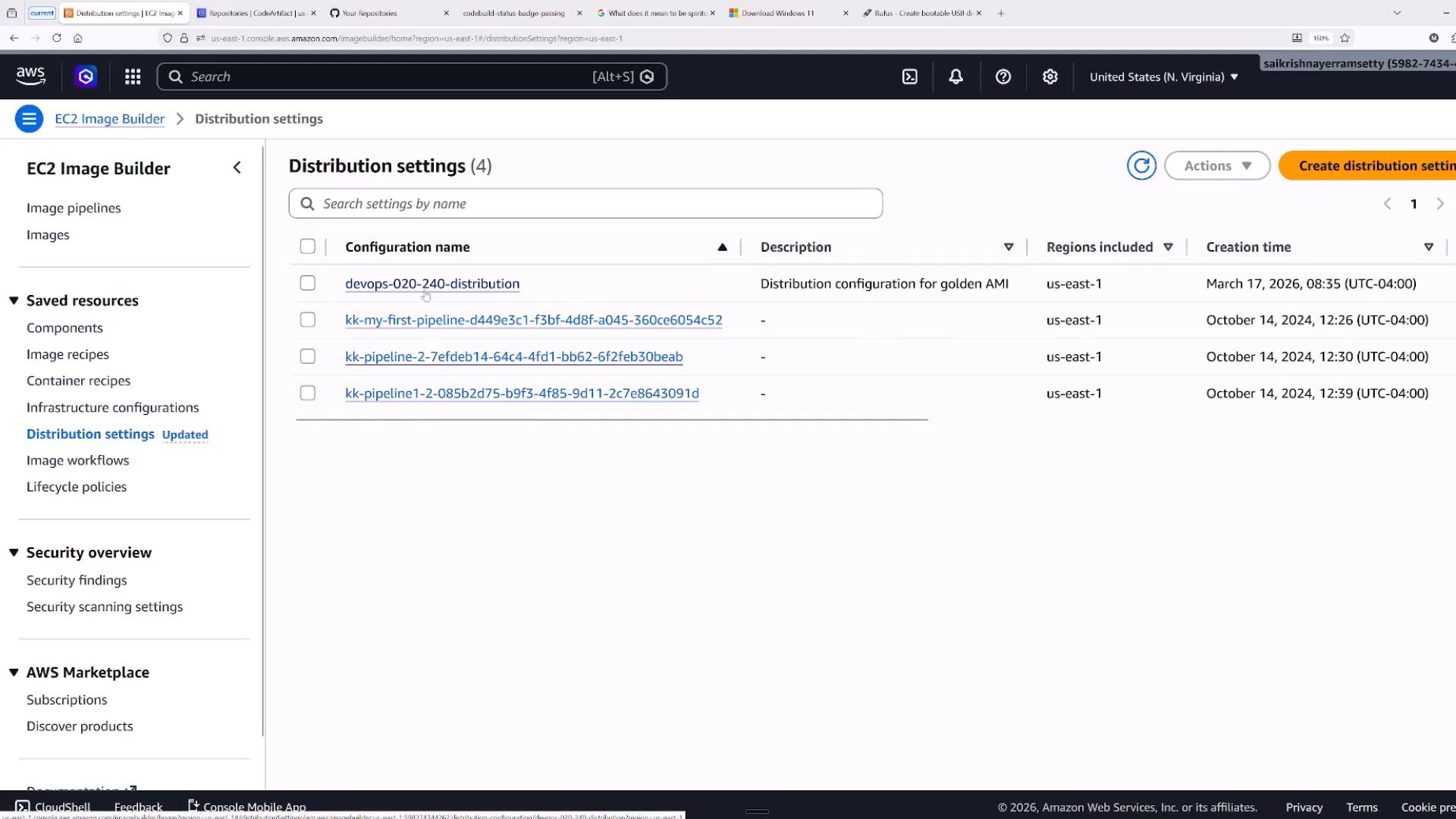
Task: Collapse the EC2 Image Builder sidebar
Action: click(x=237, y=168)
